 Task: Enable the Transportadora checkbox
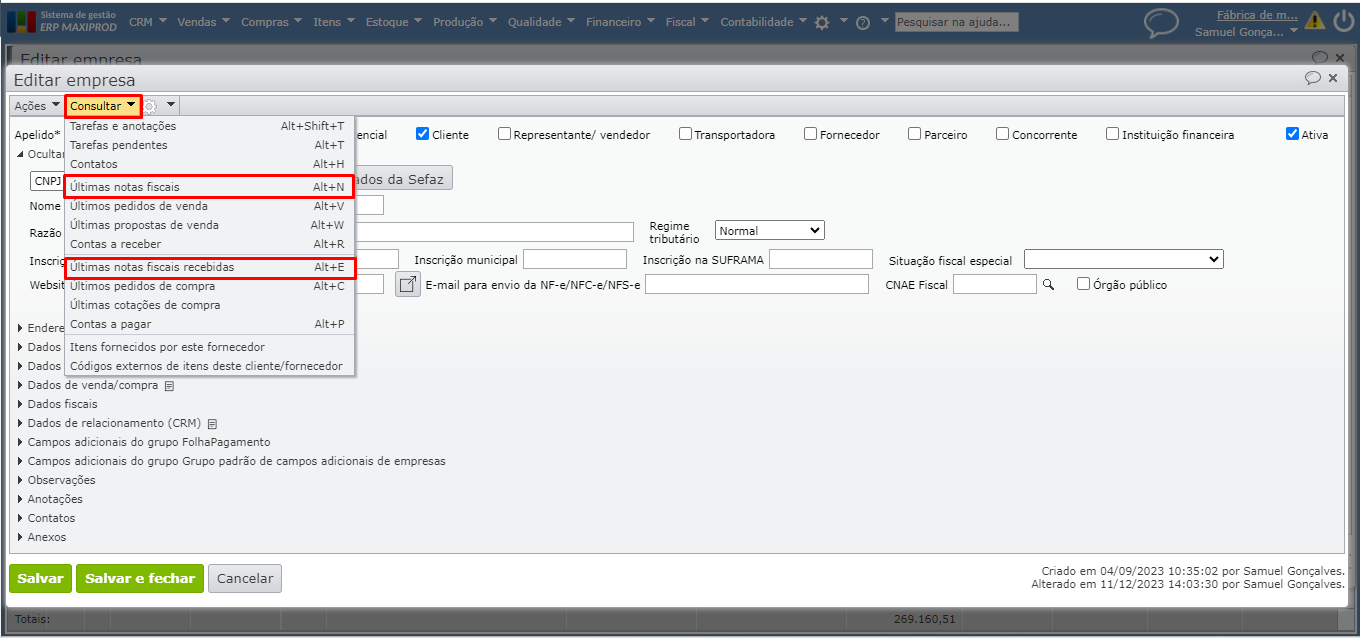[685, 134]
